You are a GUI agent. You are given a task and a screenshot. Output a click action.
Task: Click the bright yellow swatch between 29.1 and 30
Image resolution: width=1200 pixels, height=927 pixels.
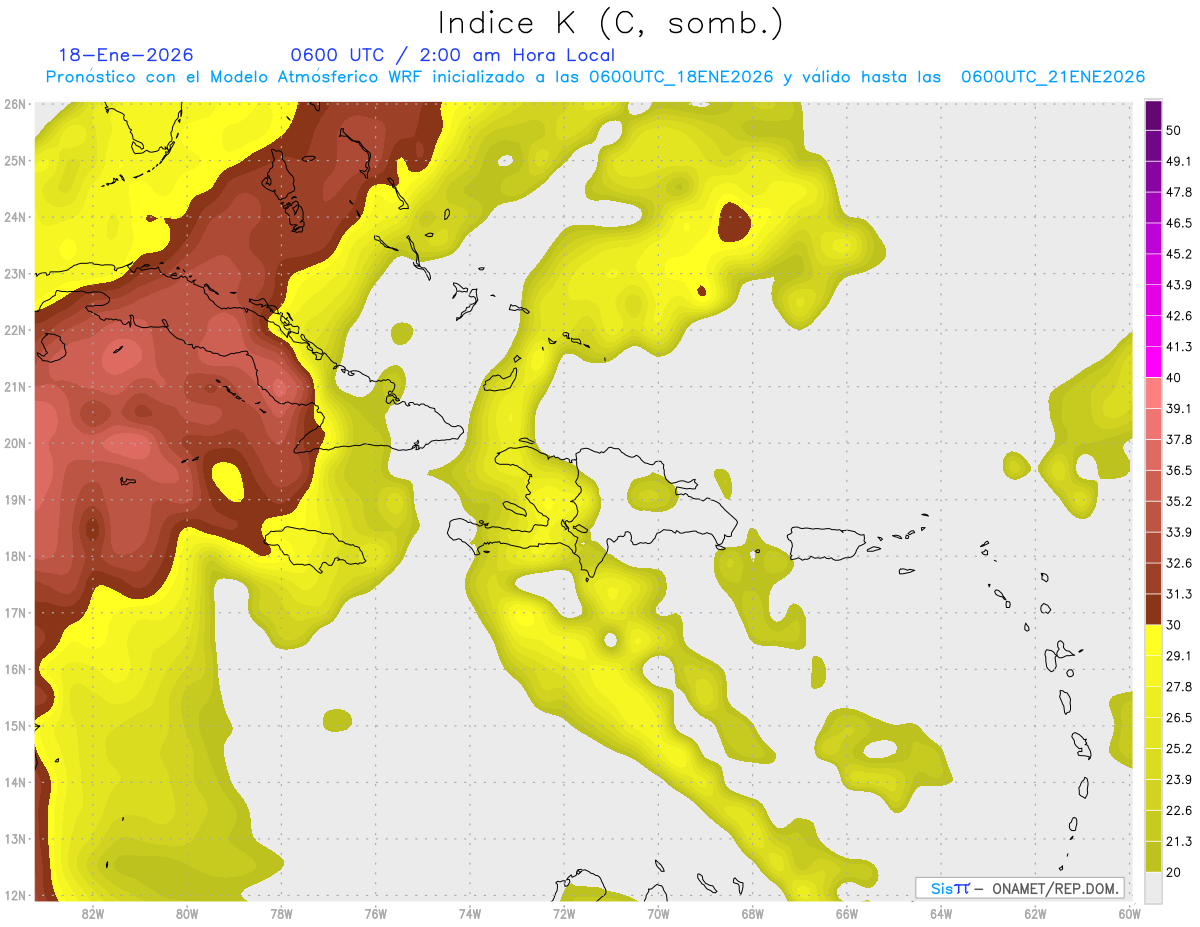[1154, 640]
